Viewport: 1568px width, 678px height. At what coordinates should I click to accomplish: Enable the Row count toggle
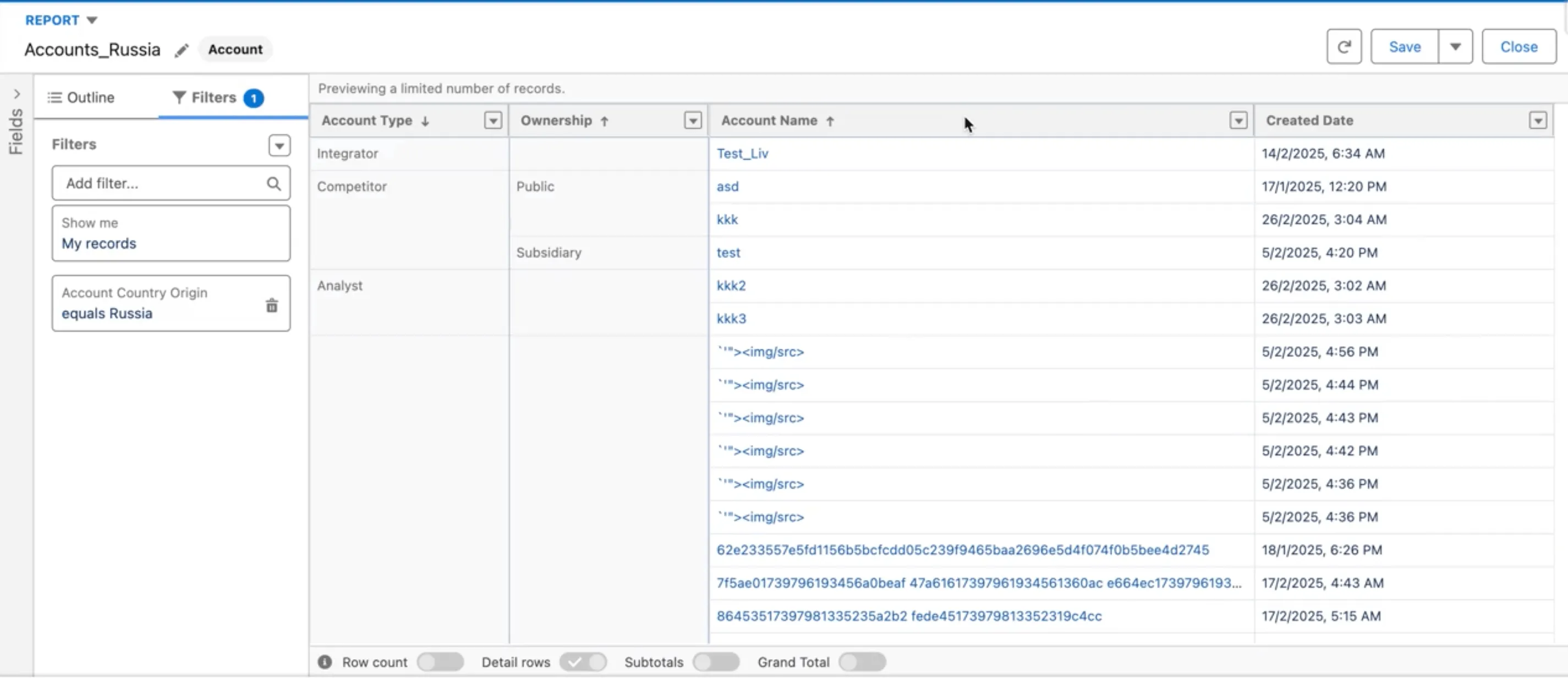tap(440, 662)
